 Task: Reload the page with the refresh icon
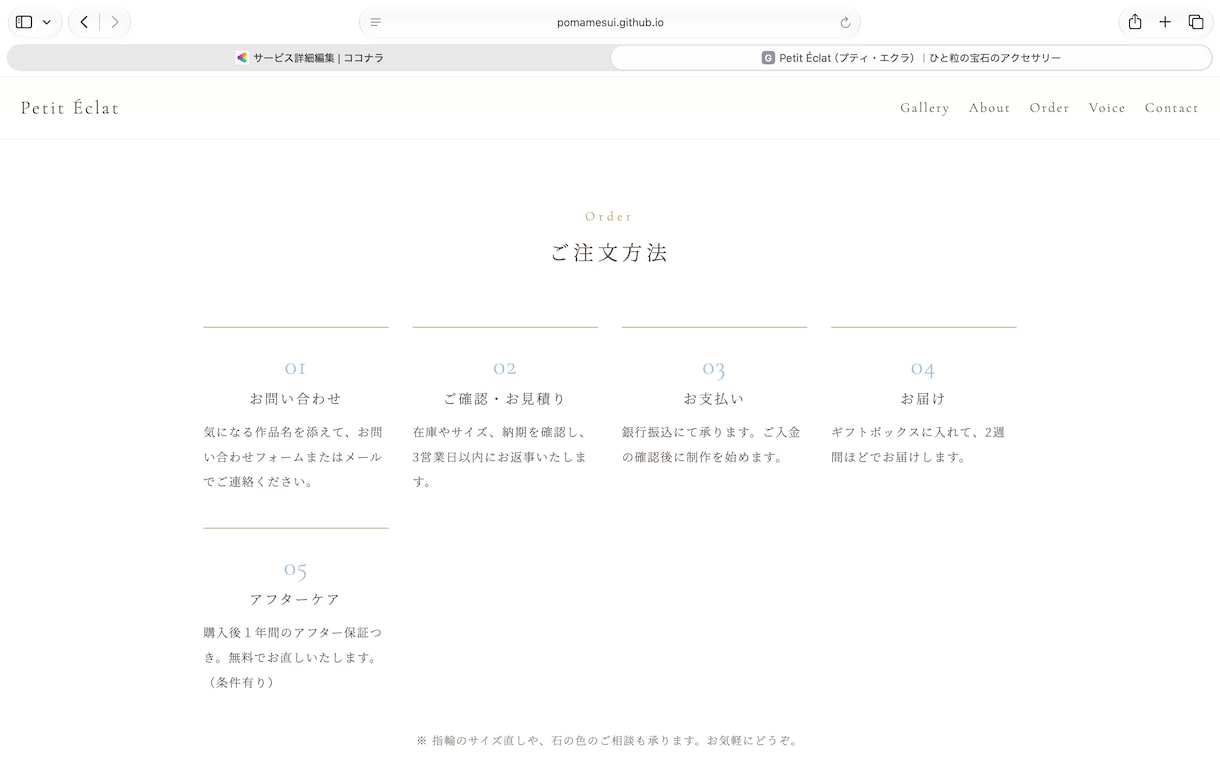point(845,22)
